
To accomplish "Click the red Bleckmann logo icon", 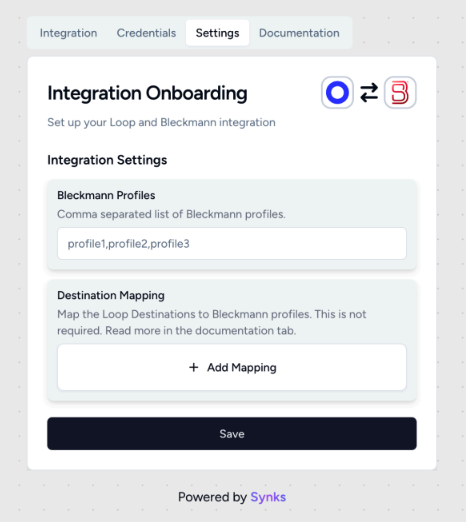I will (x=400, y=92).
